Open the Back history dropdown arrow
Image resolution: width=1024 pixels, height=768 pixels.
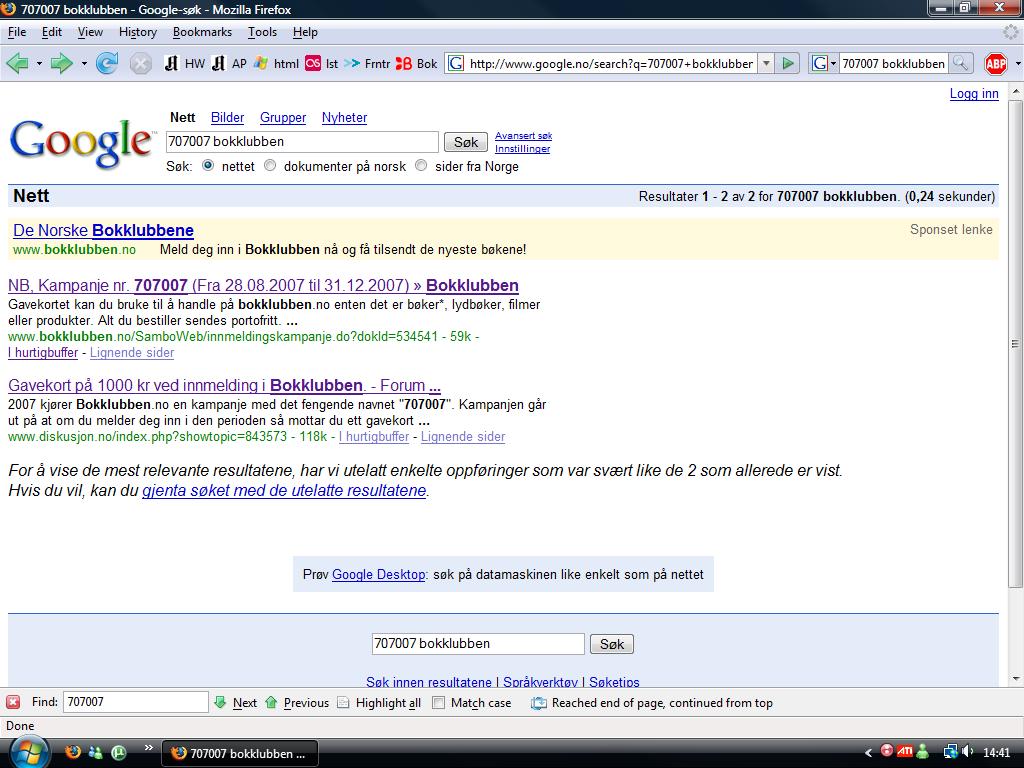click(39, 63)
